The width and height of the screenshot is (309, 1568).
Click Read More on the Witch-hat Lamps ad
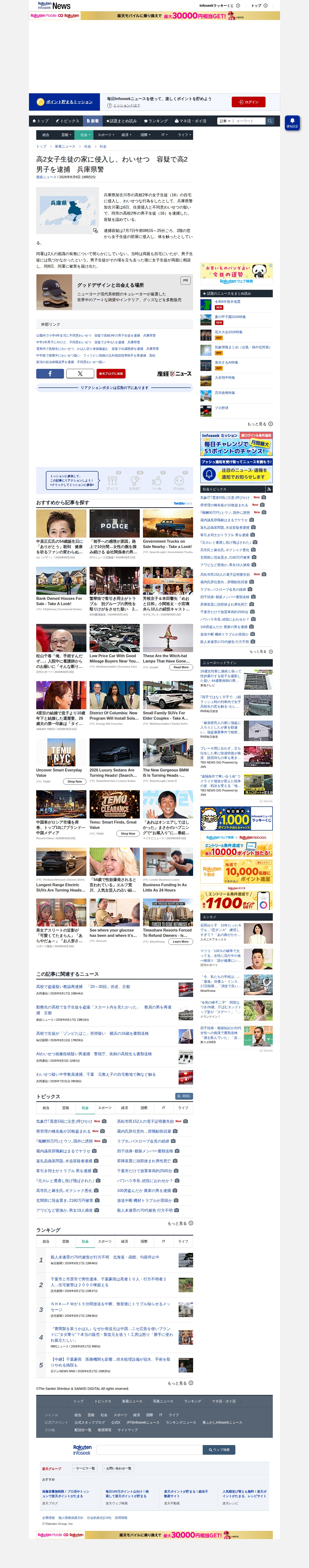[181, 667]
